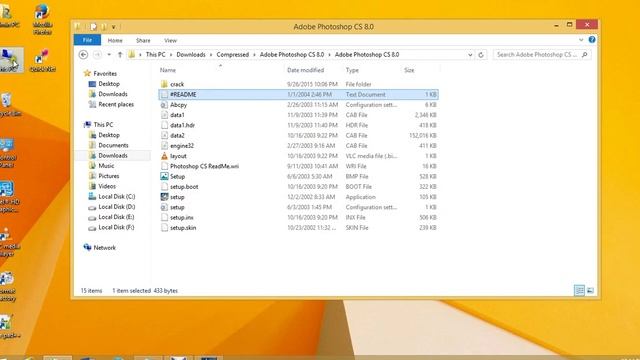
Task: Click the Back navigation arrow
Action: 83,55
